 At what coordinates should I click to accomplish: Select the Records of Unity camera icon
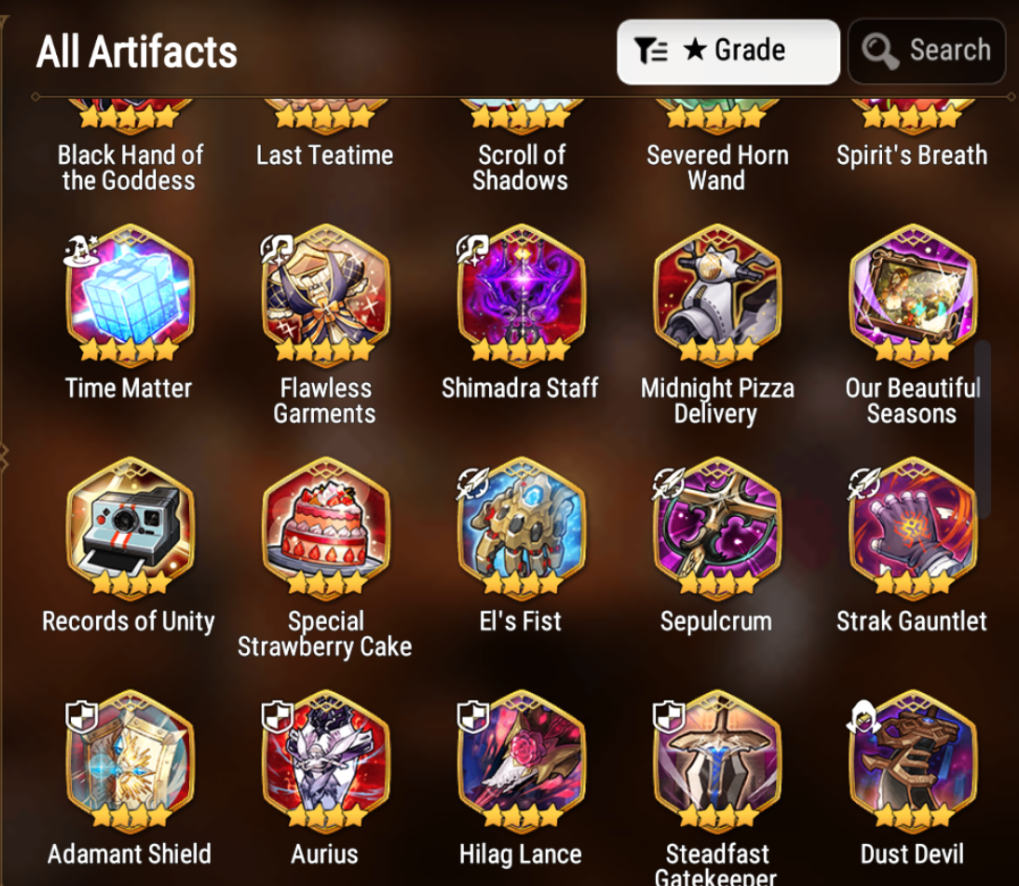click(129, 525)
